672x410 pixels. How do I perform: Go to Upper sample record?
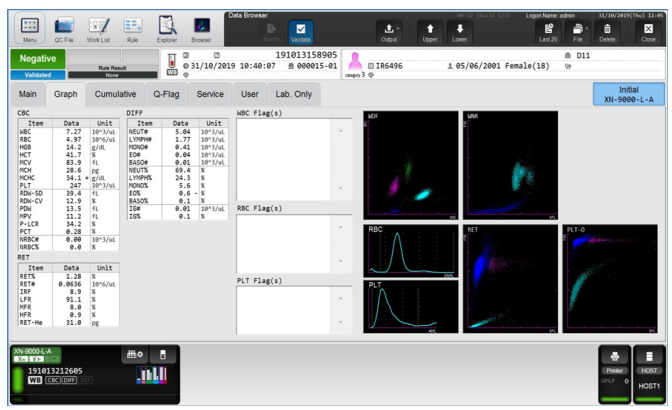[430, 32]
